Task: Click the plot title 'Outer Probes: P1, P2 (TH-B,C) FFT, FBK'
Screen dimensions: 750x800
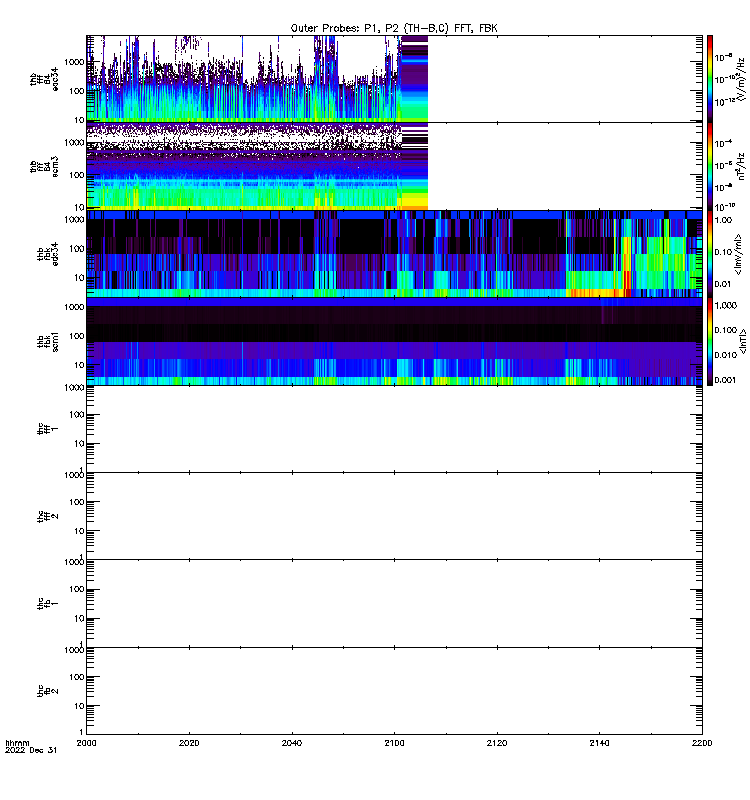Action: coord(393,29)
